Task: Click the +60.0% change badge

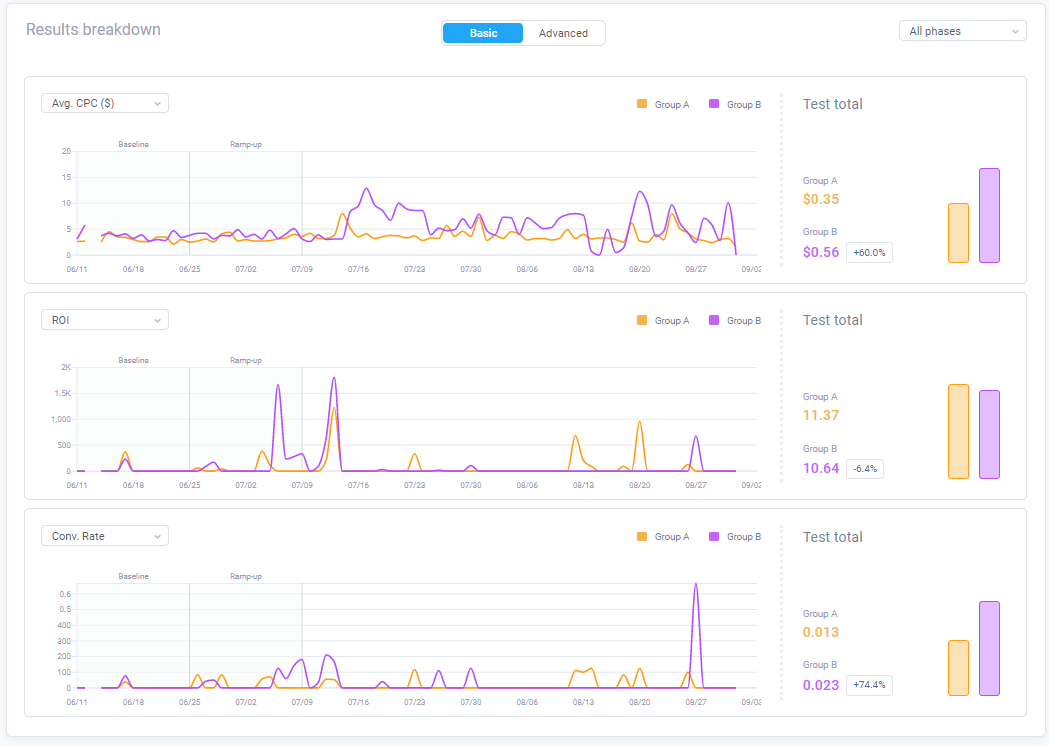Action: click(x=869, y=252)
